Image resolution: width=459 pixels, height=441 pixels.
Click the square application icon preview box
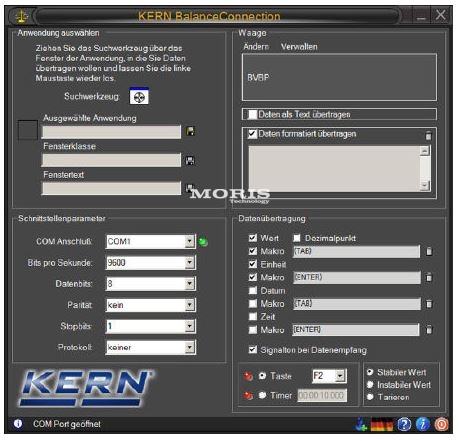pyautogui.click(x=27, y=130)
